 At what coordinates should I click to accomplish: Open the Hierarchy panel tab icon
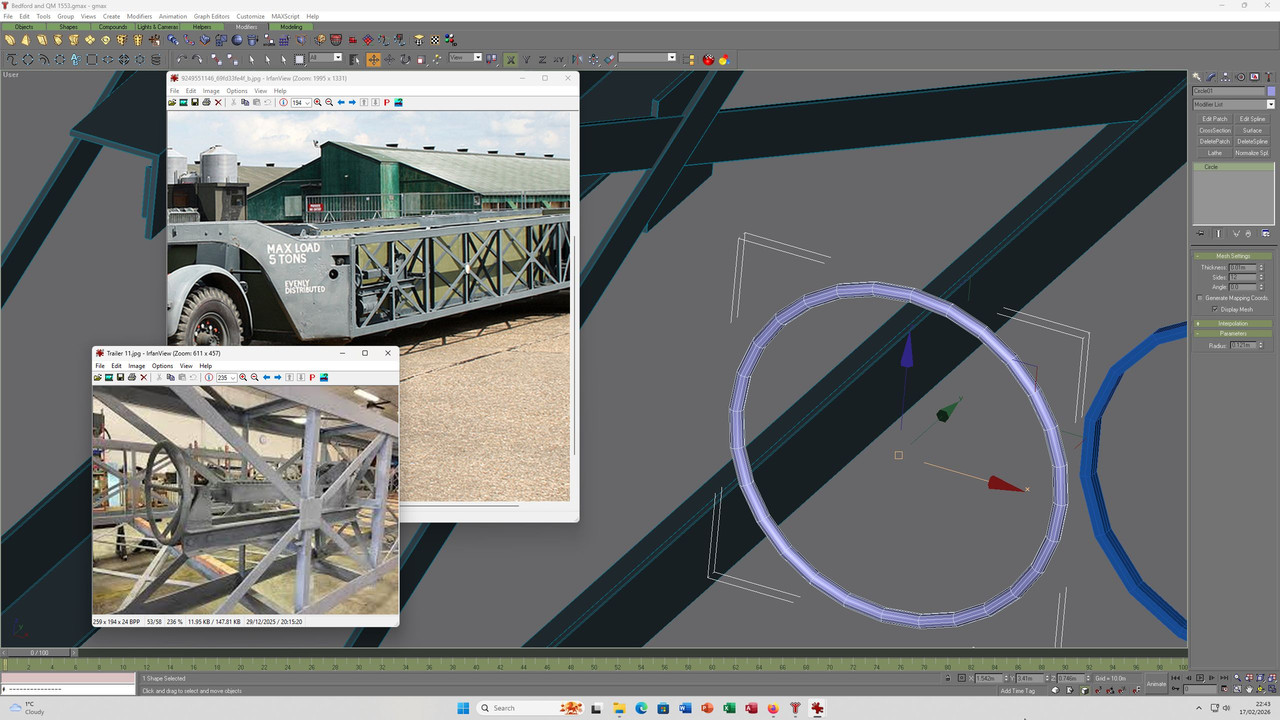click(x=1226, y=77)
